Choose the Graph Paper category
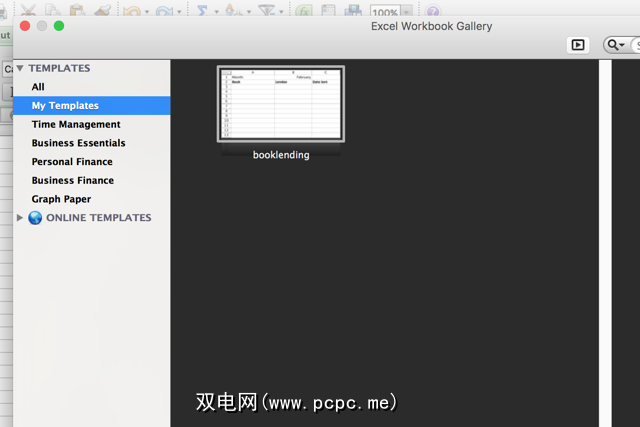The height and width of the screenshot is (427, 640). pos(61,199)
